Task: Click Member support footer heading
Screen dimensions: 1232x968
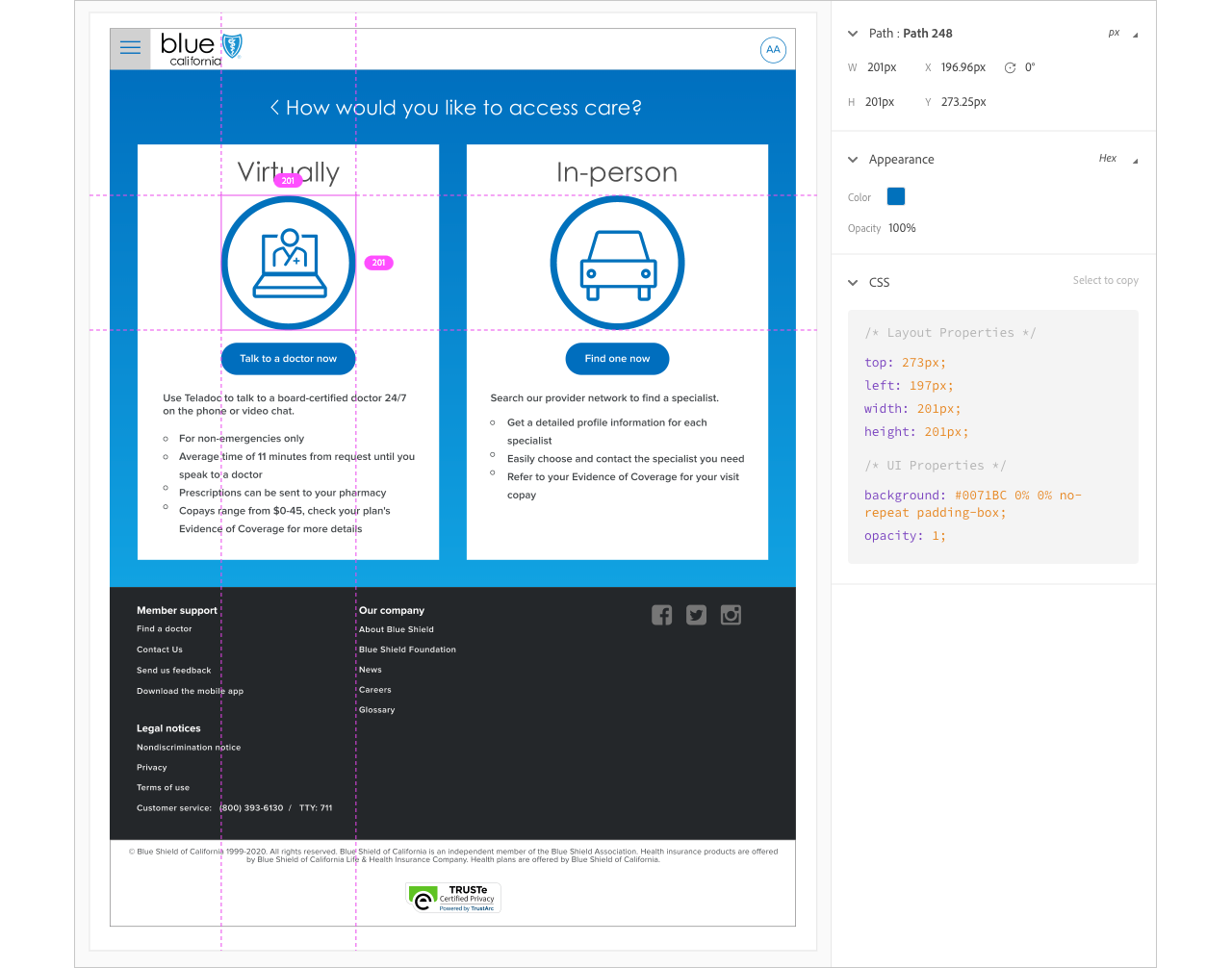Action: coord(177,611)
